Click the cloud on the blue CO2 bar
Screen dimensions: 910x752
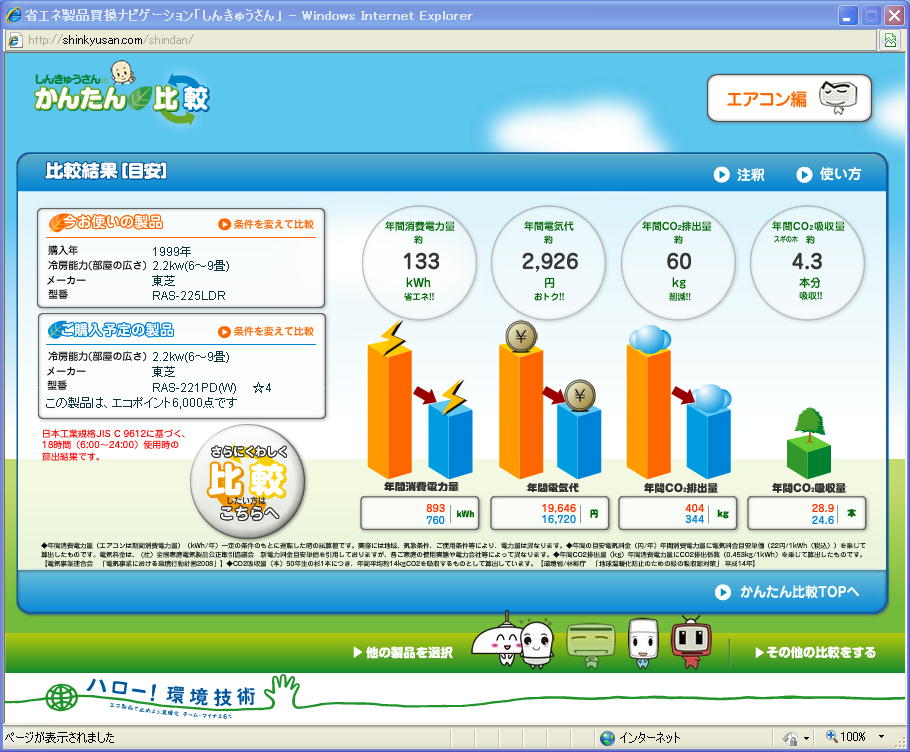712,398
